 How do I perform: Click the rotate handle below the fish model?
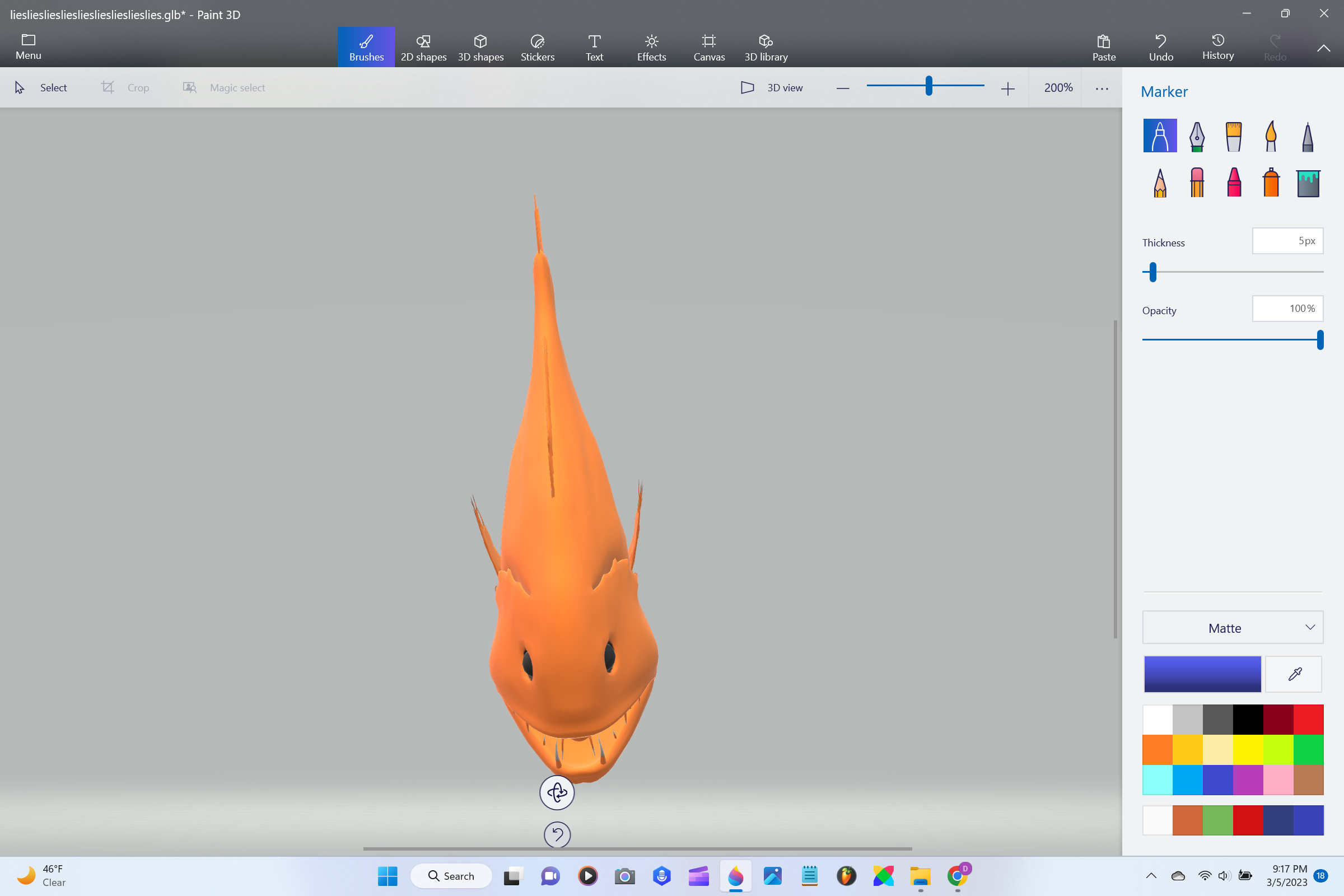click(557, 792)
